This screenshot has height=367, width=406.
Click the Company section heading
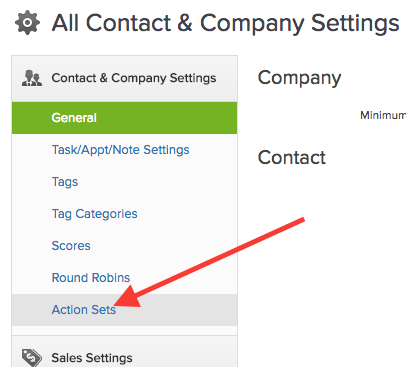[x=299, y=78]
